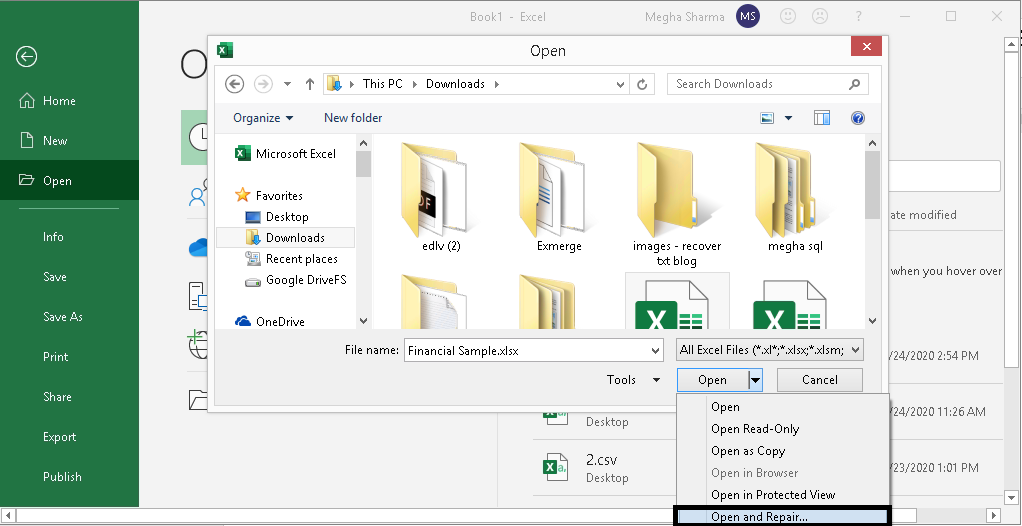The image size is (1022, 526).
Task: Click Downloads in the address bar
Action: click(x=455, y=83)
